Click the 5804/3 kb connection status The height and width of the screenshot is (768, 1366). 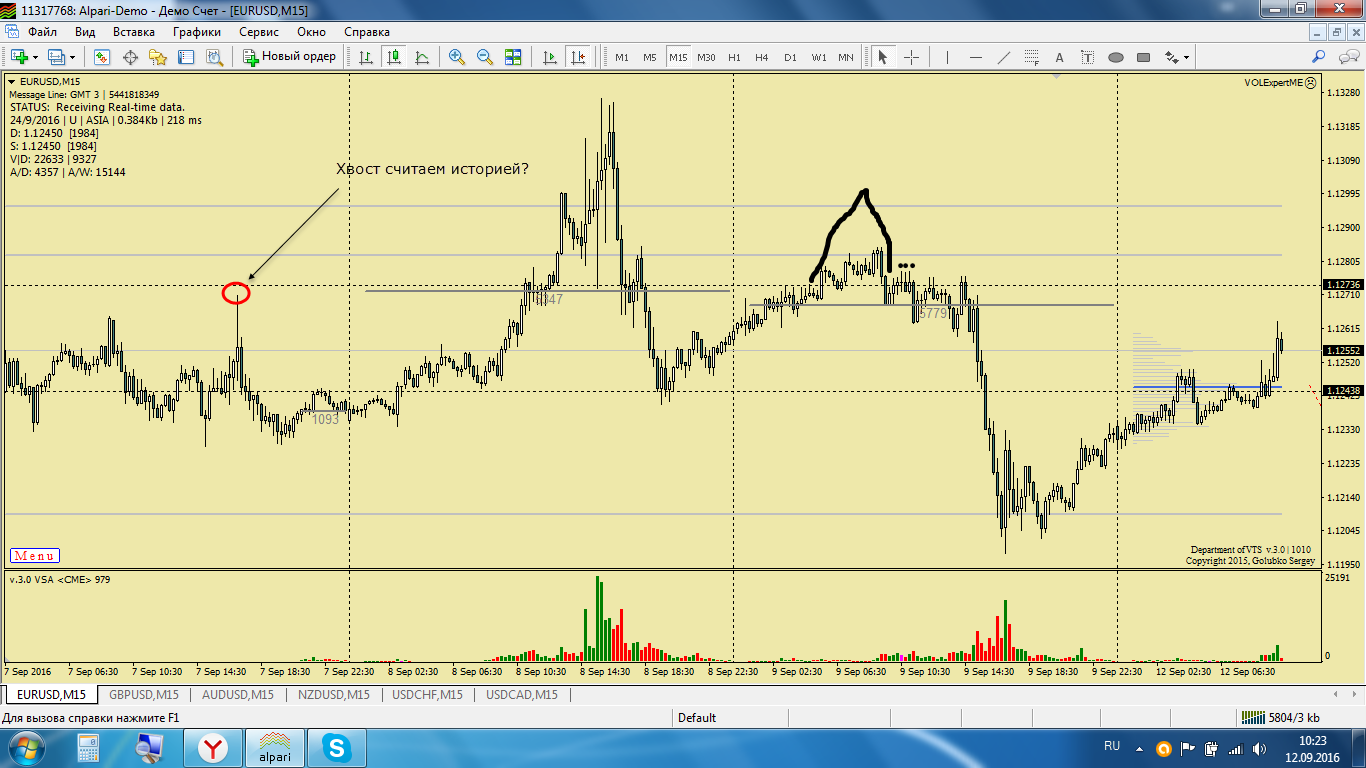(1280, 718)
